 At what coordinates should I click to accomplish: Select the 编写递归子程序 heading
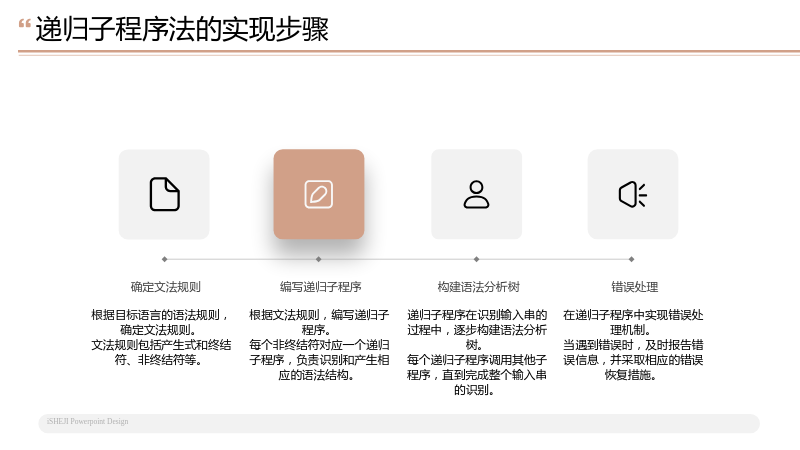tap(320, 287)
